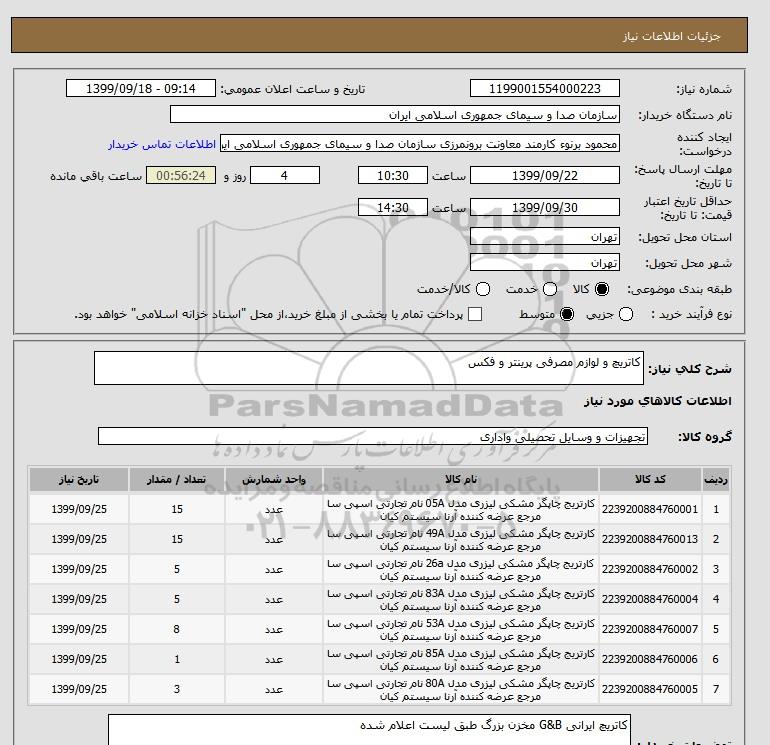Click the 83A cartridge product name
Image resolution: width=770 pixels, height=745 pixels.
[x=461, y=600]
